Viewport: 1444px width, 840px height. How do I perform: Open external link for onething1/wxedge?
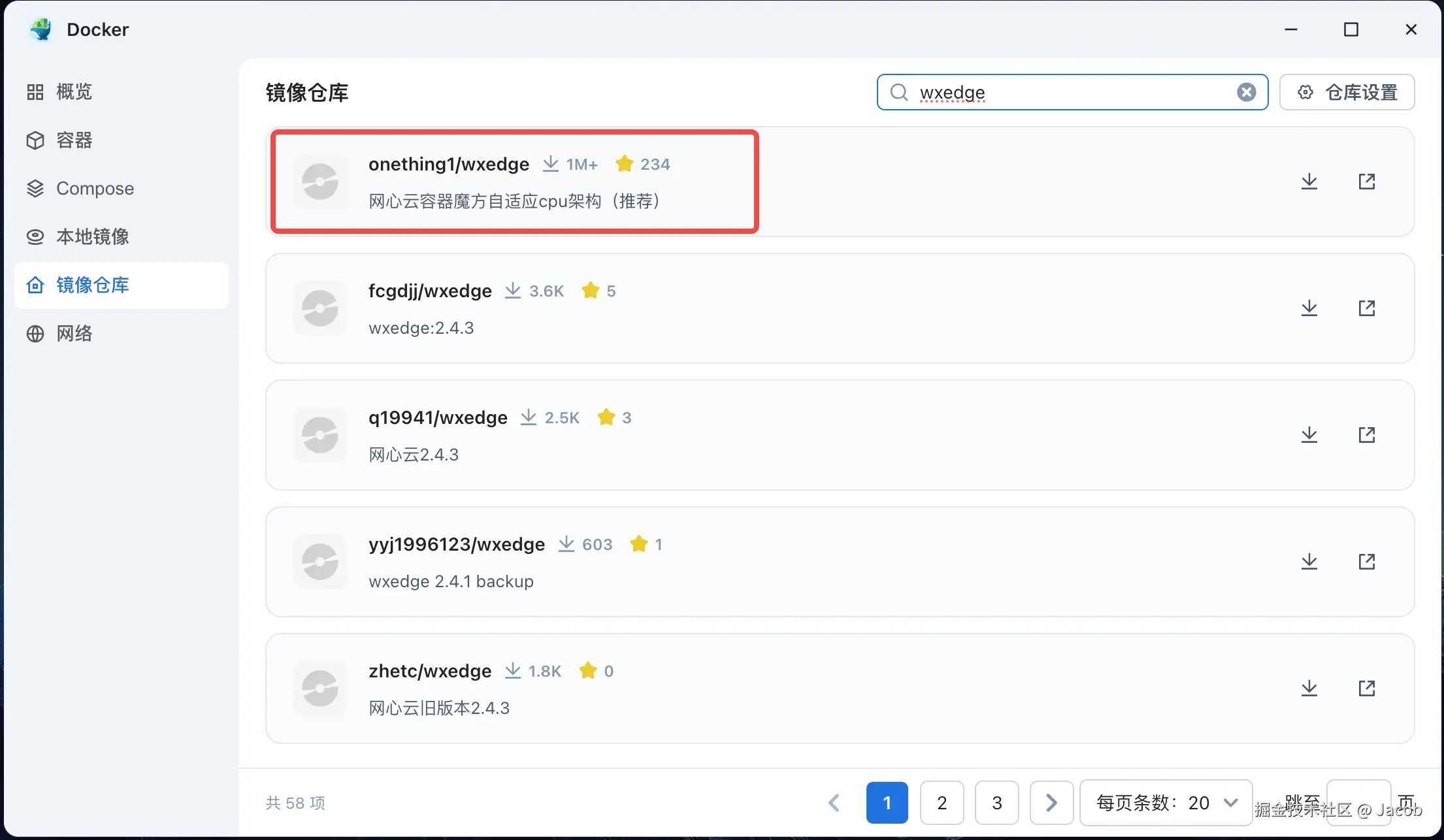pos(1366,182)
